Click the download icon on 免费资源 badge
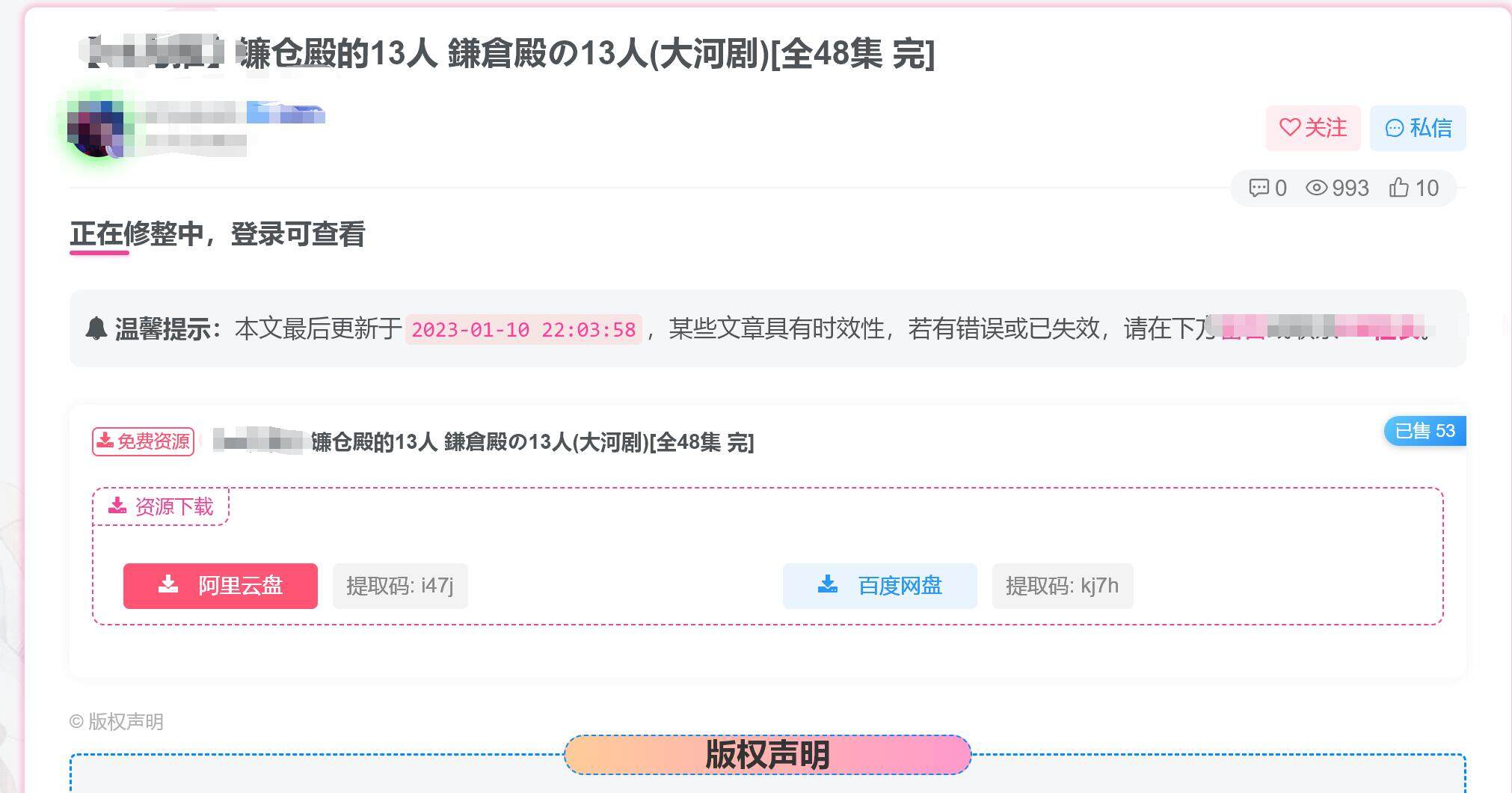This screenshot has height=793, width=1512. tap(106, 441)
